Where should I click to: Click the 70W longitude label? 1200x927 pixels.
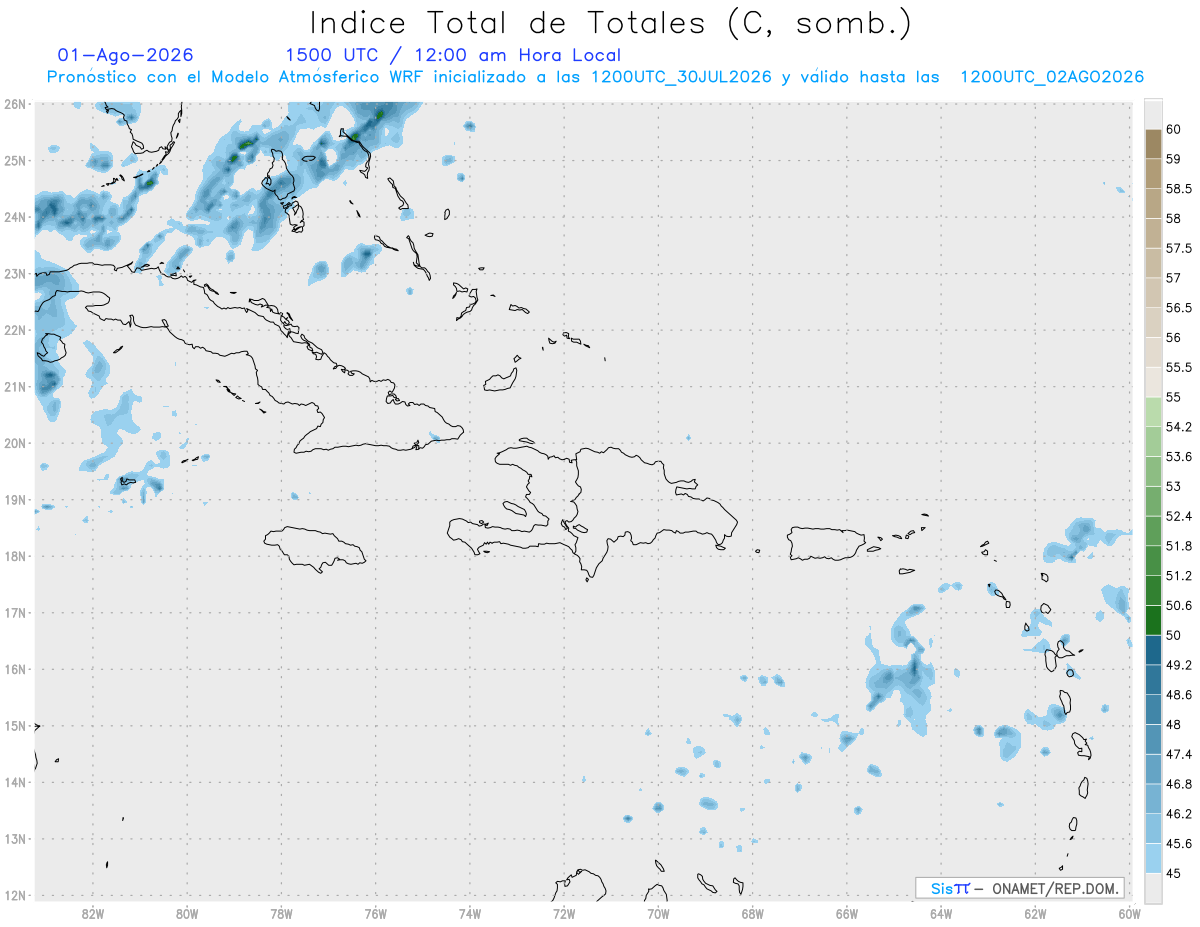pyautogui.click(x=658, y=914)
